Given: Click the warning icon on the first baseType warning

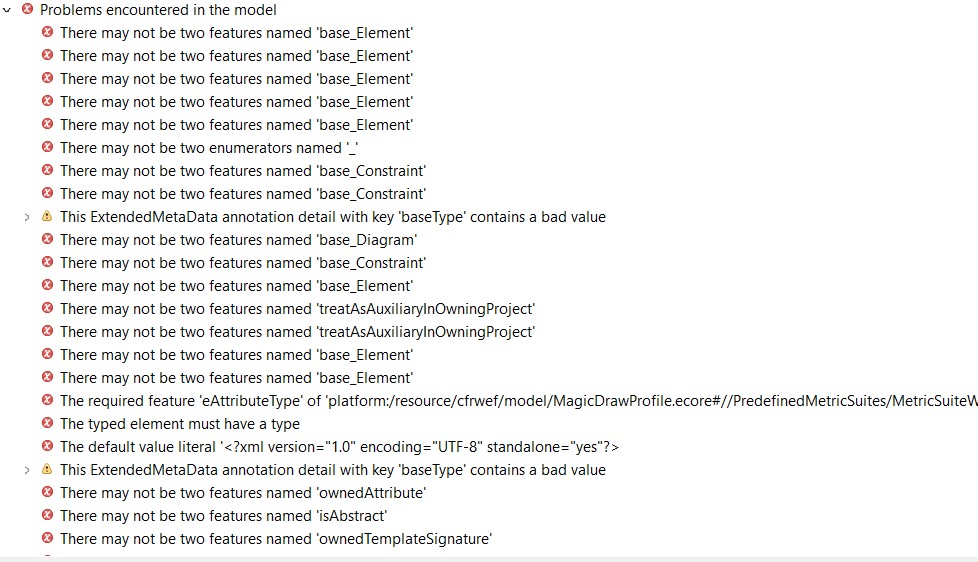Looking at the screenshot, I should coord(47,216).
